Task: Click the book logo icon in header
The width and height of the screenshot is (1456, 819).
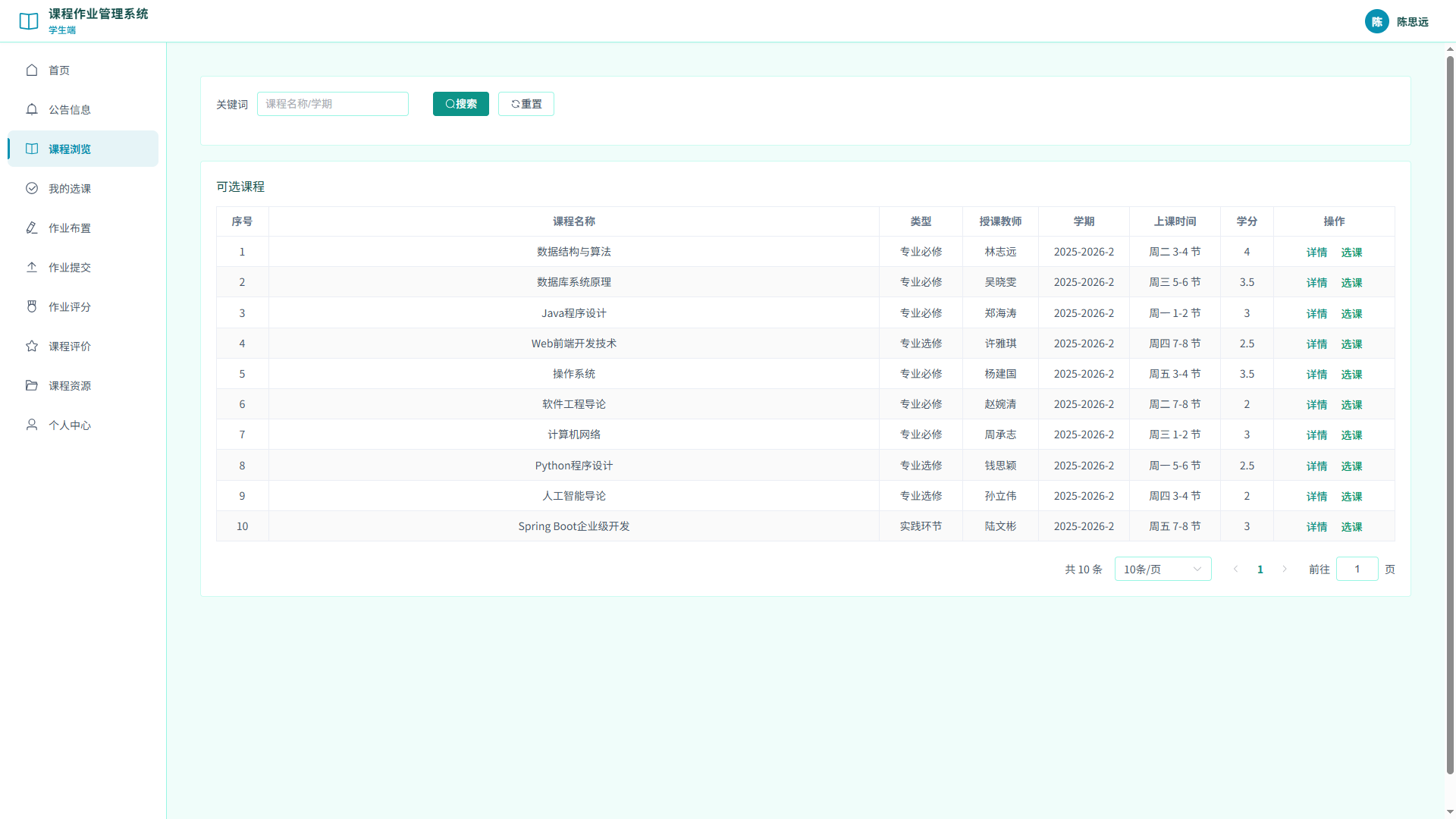Action: (x=29, y=21)
